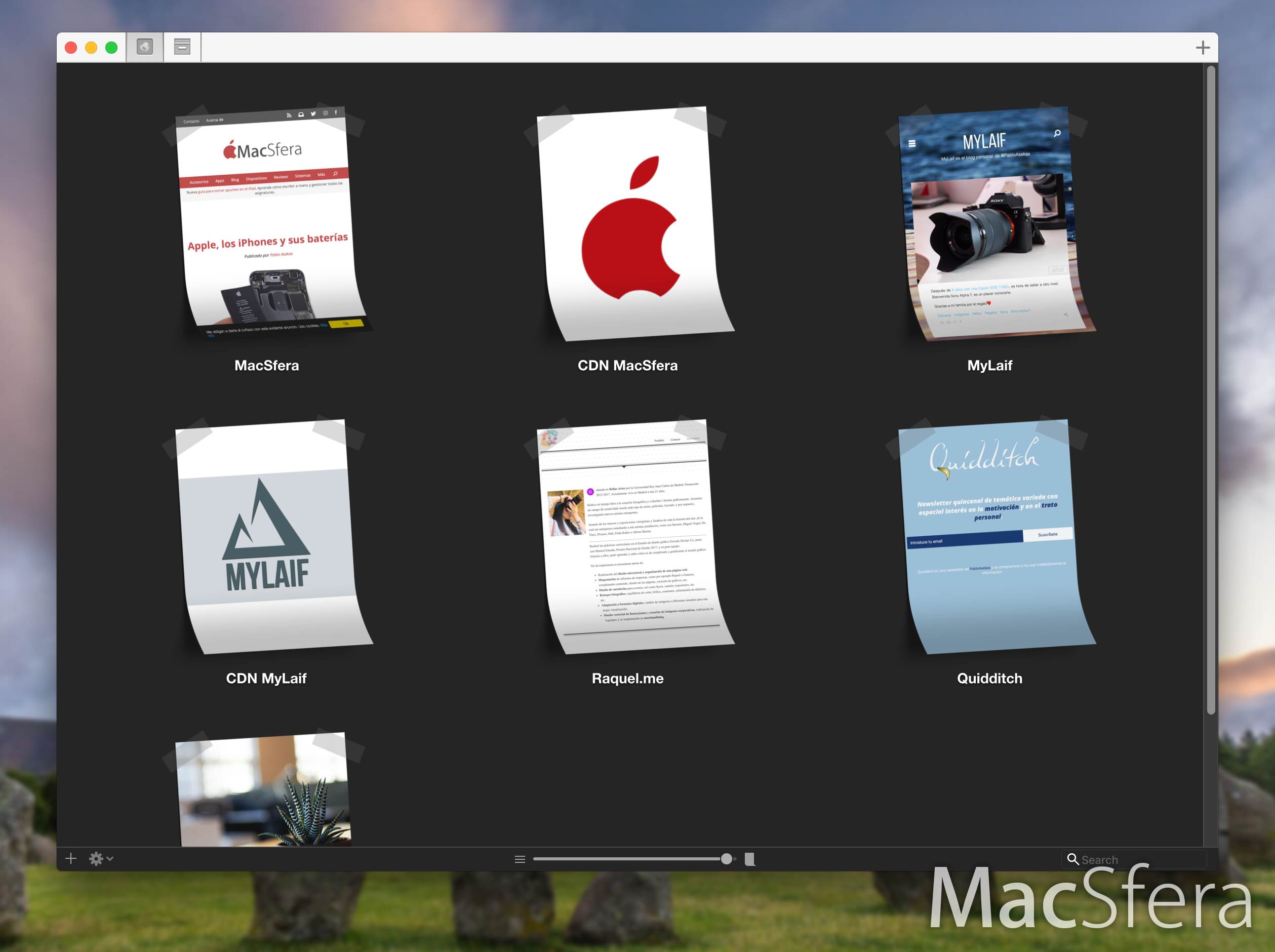Click the Raquel.me site label
The height and width of the screenshot is (952, 1275).
coord(627,678)
